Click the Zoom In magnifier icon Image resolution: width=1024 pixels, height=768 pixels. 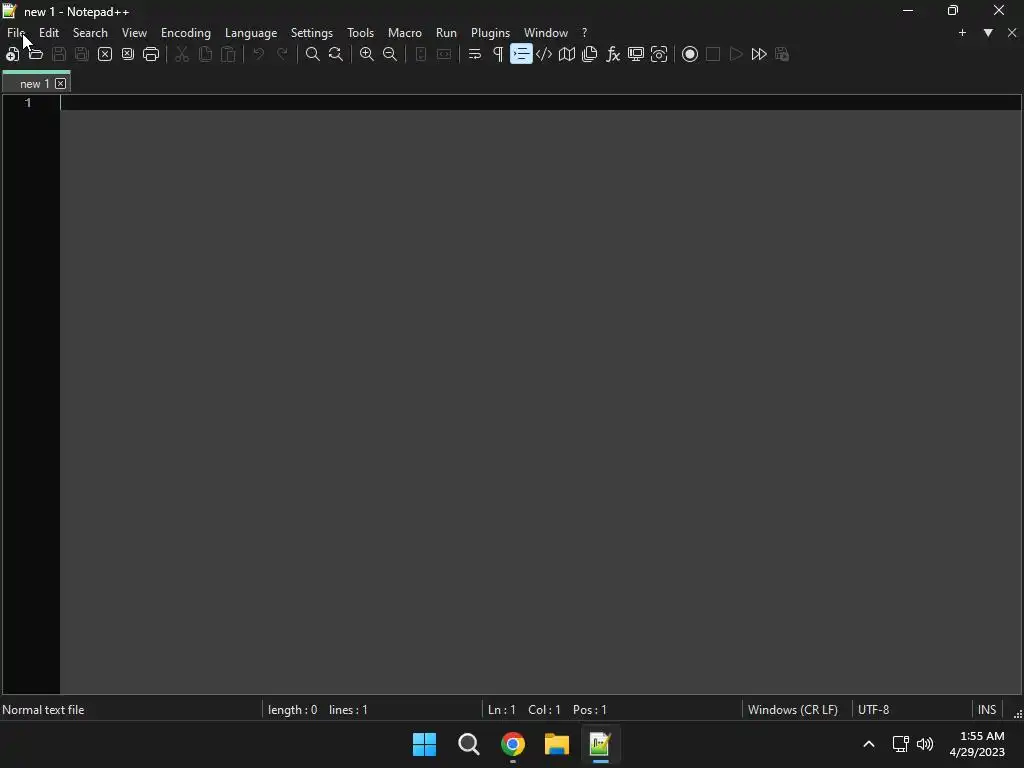[x=367, y=54]
